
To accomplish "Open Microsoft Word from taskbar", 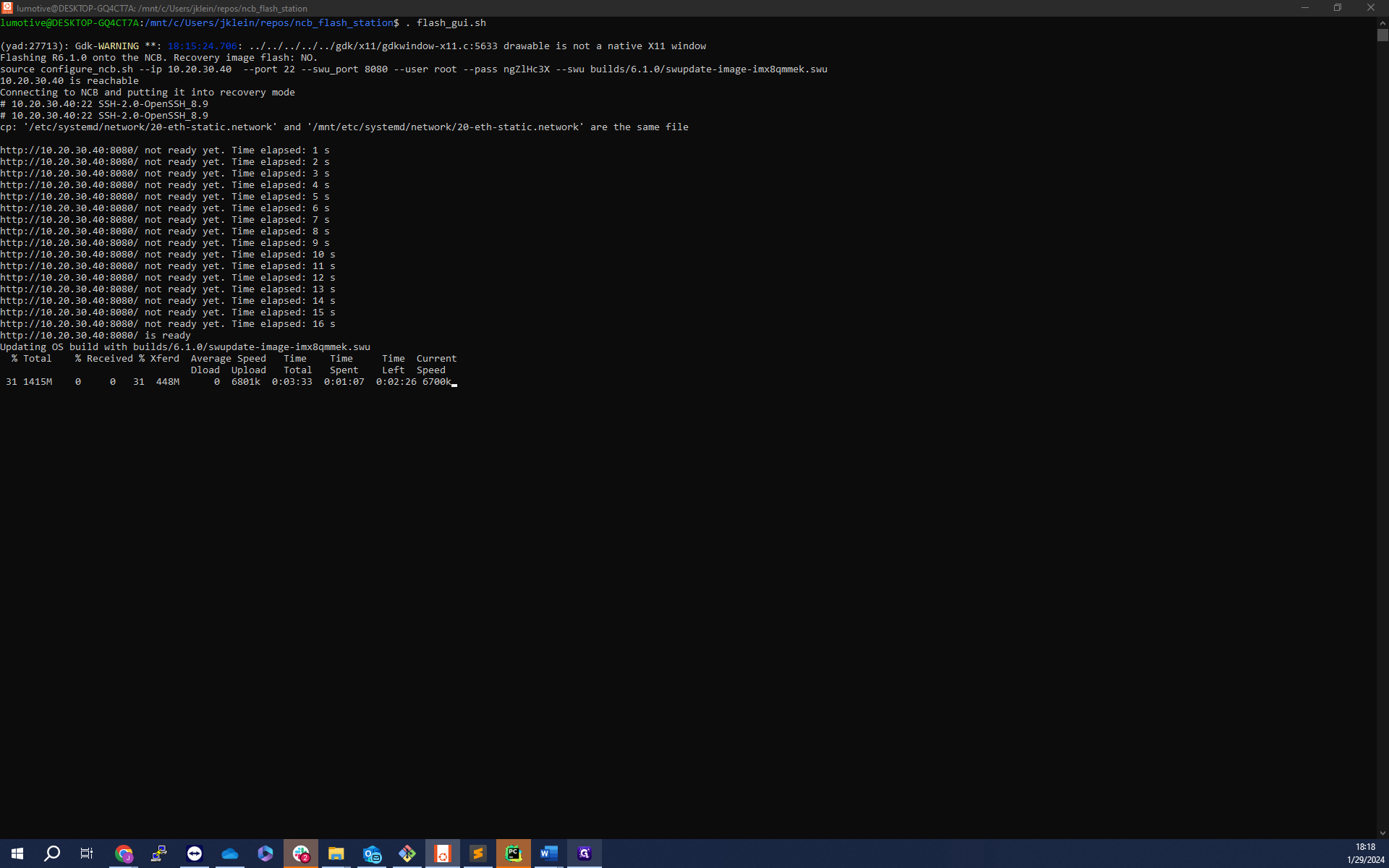I will pyautogui.click(x=549, y=854).
